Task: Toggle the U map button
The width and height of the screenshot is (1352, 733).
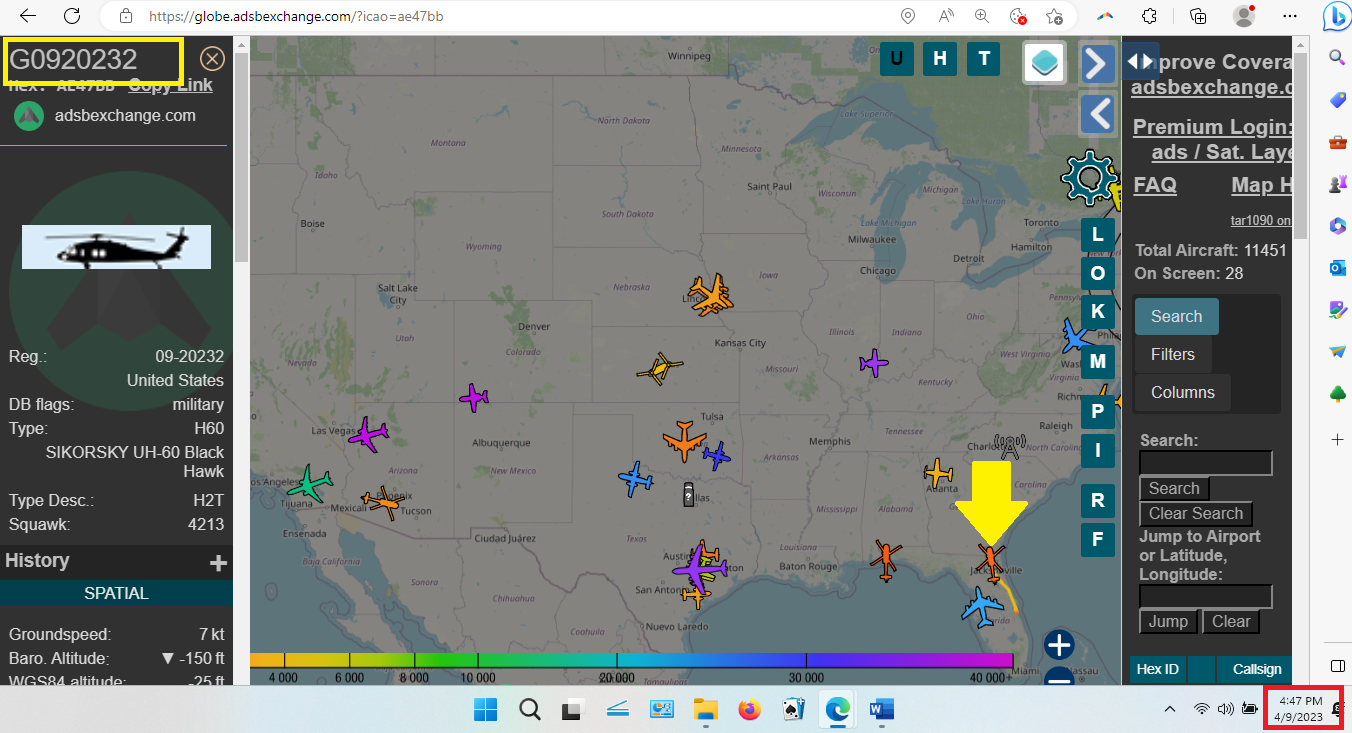Action: click(x=896, y=59)
